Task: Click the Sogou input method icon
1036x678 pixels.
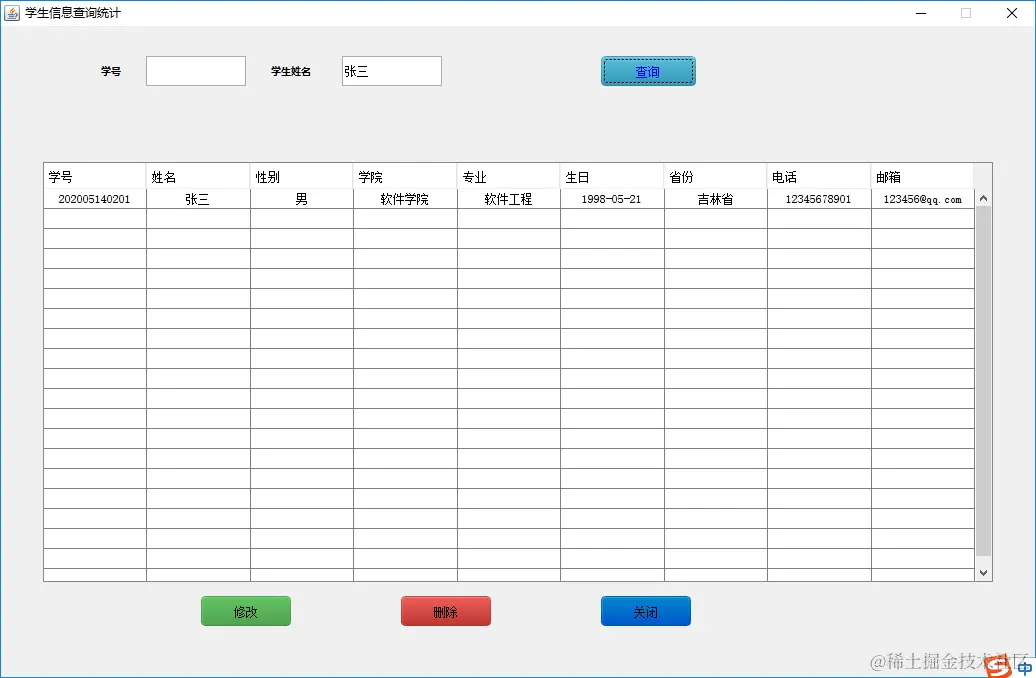Action: (x=998, y=665)
